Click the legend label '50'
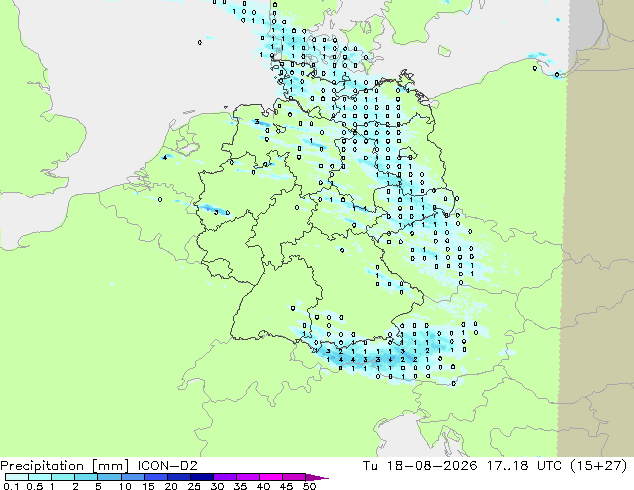 tap(309, 486)
